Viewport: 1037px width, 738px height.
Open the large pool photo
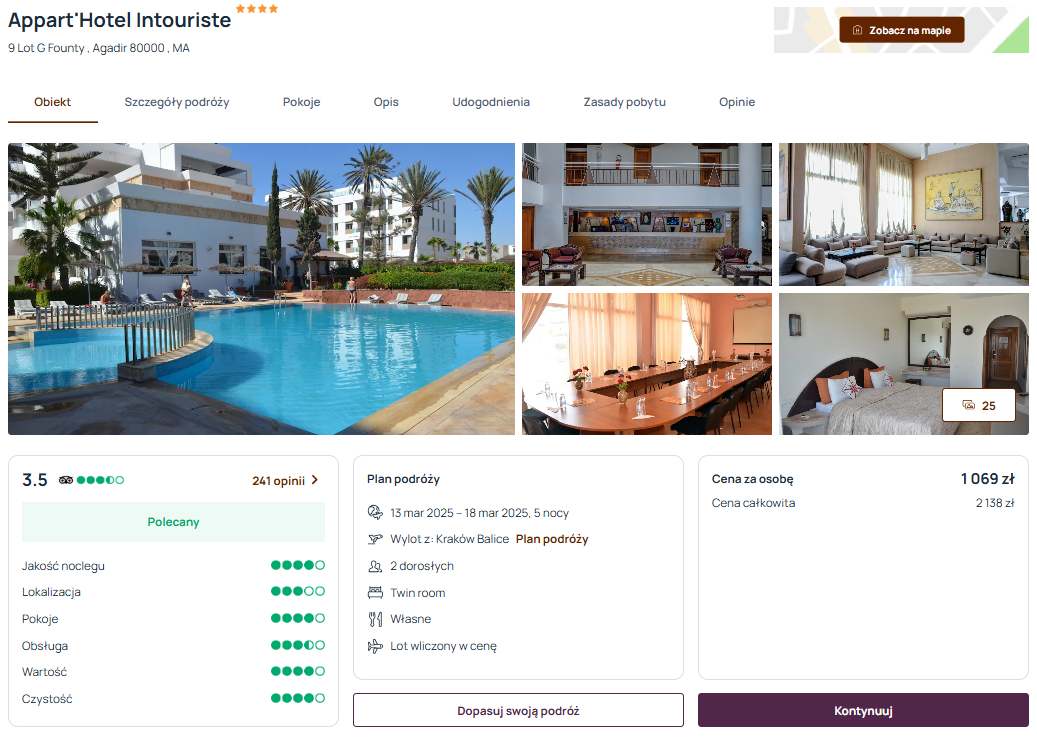point(261,289)
